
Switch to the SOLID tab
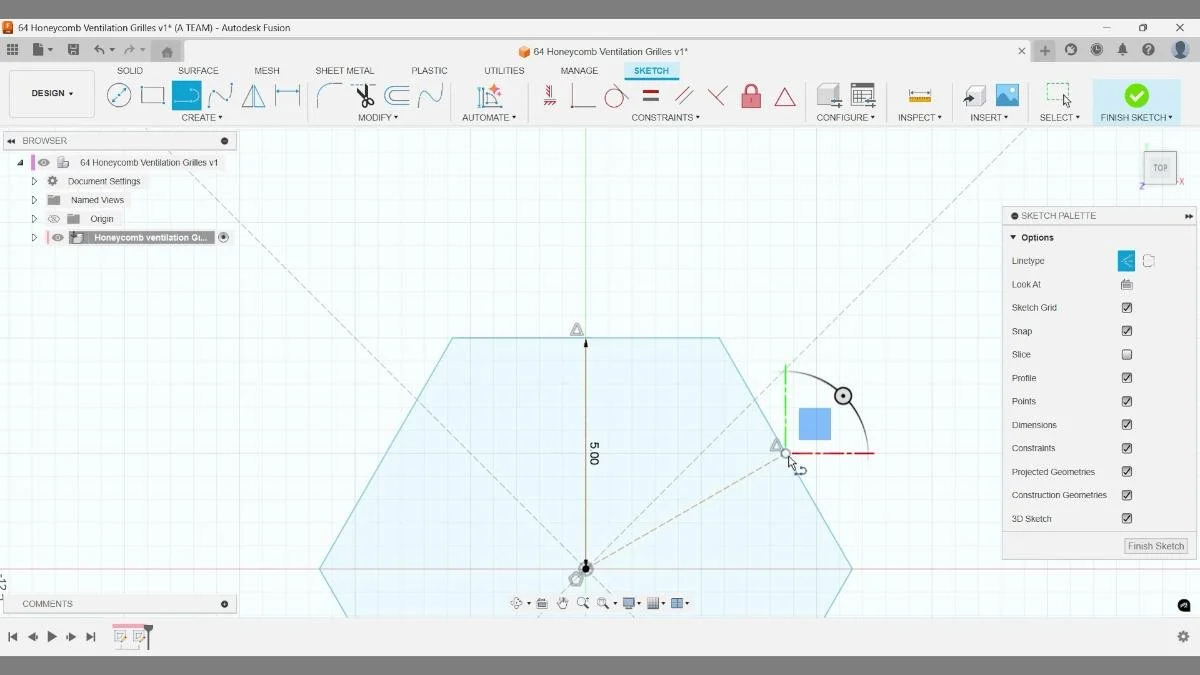(129, 70)
